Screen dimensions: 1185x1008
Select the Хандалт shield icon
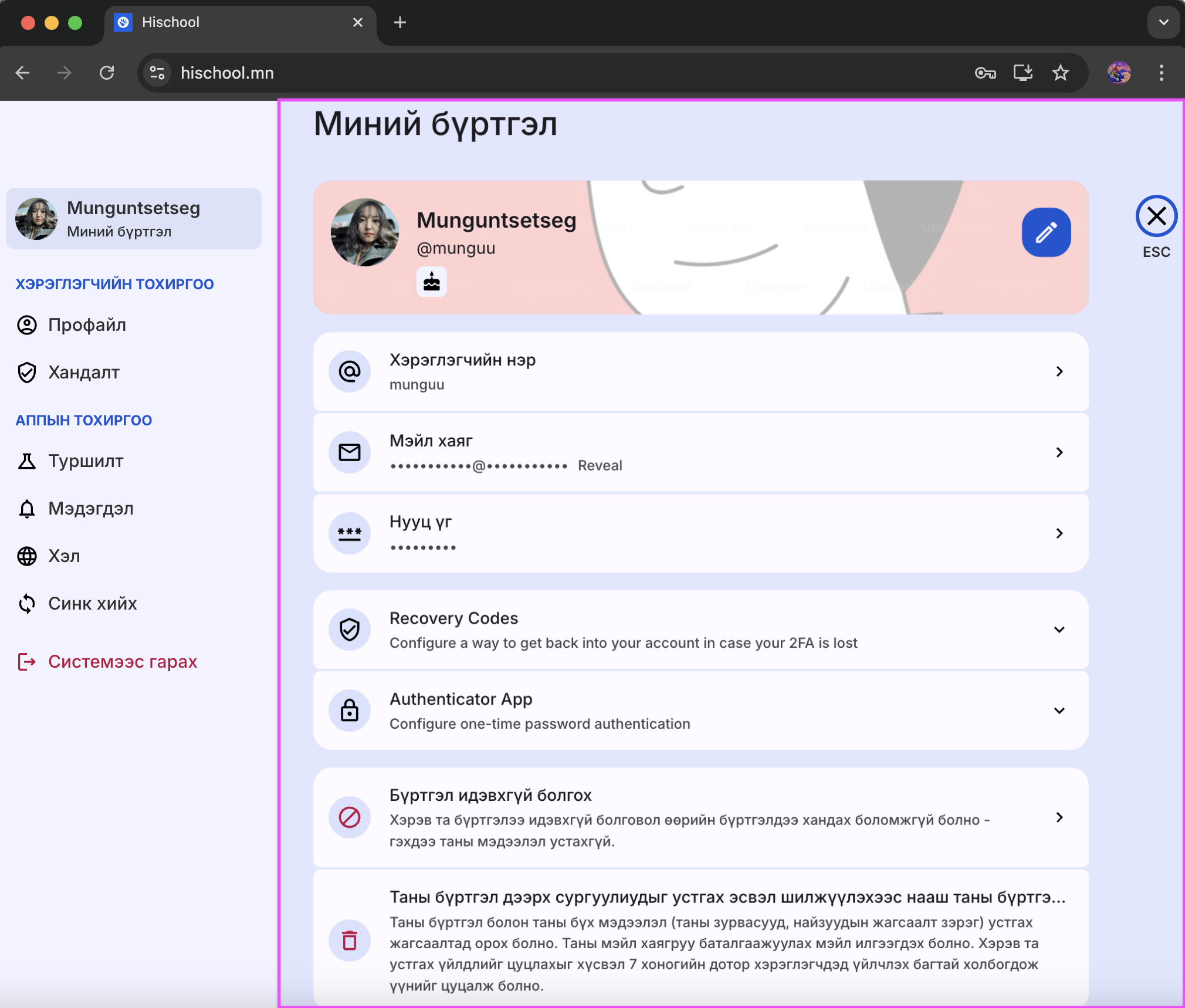pyautogui.click(x=27, y=372)
